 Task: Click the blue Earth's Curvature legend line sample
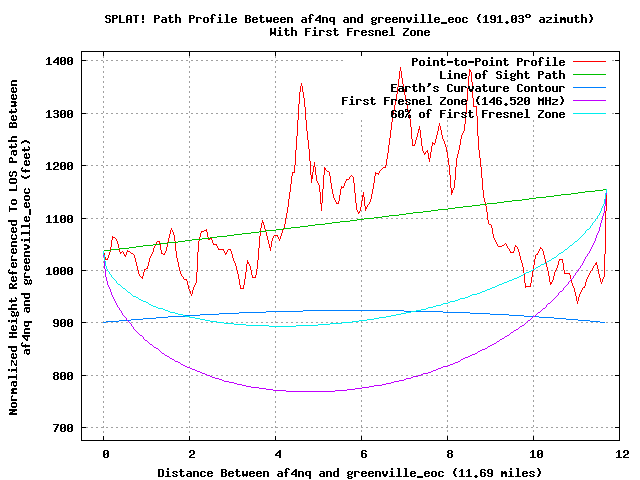[589, 88]
